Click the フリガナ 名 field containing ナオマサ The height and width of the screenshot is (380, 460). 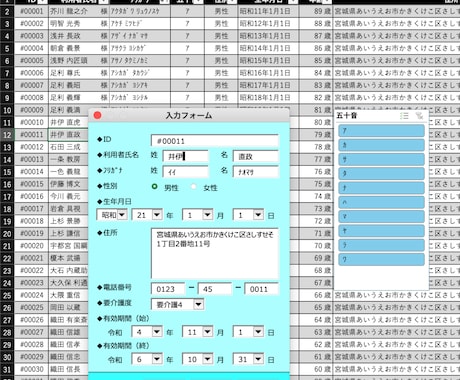point(256,172)
